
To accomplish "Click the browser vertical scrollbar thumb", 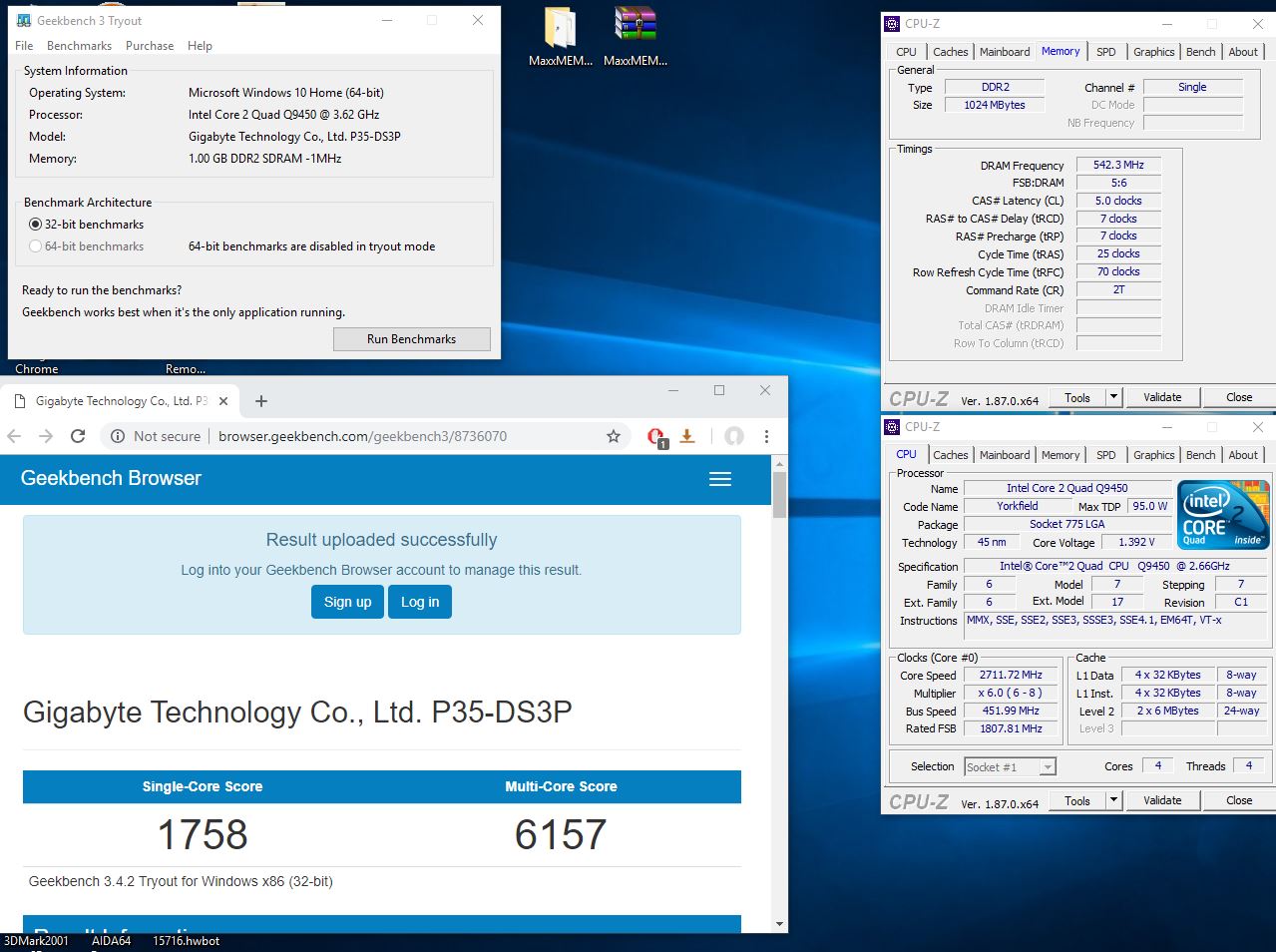I will 779,495.
